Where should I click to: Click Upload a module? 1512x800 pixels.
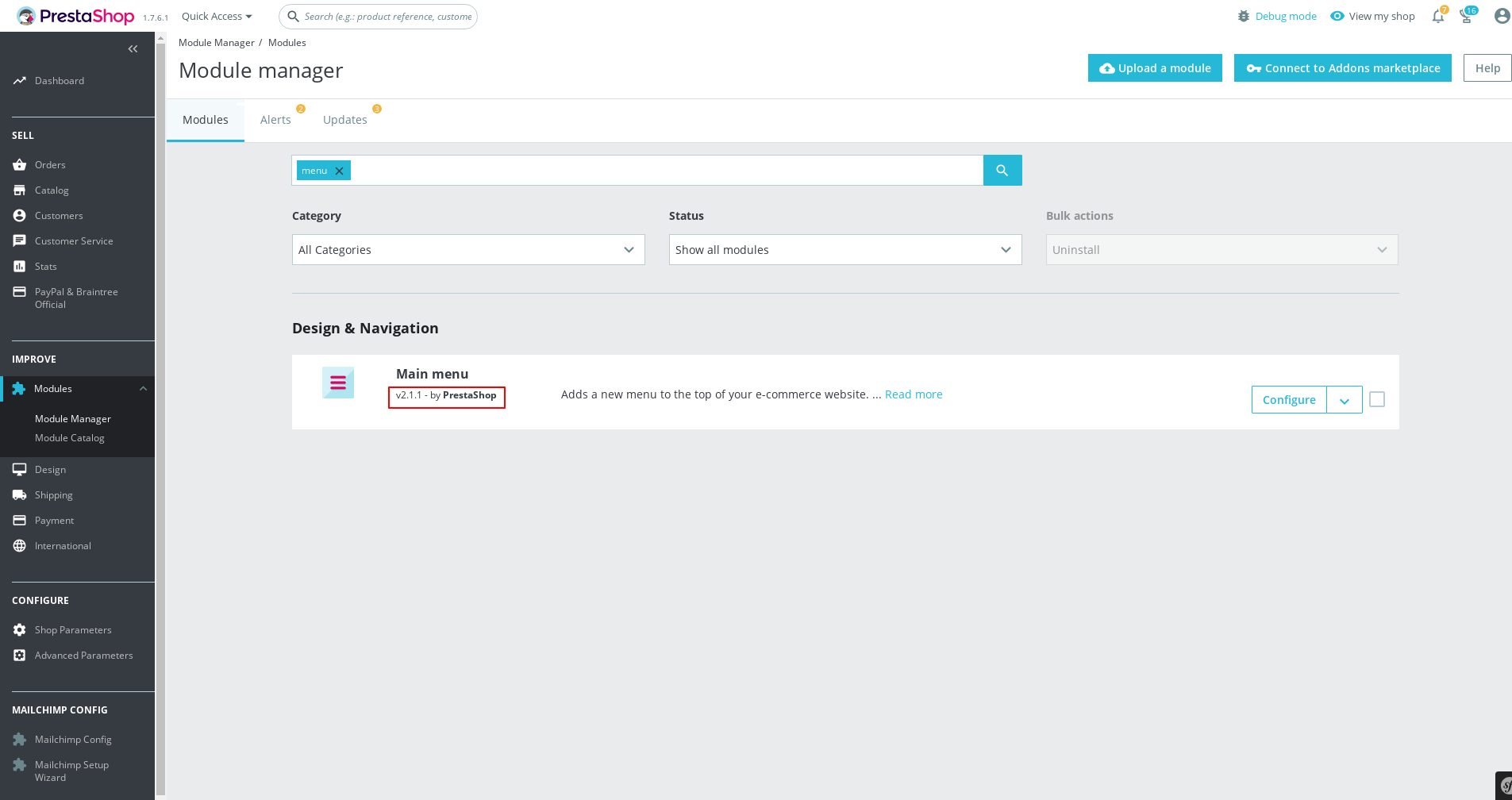click(1155, 67)
